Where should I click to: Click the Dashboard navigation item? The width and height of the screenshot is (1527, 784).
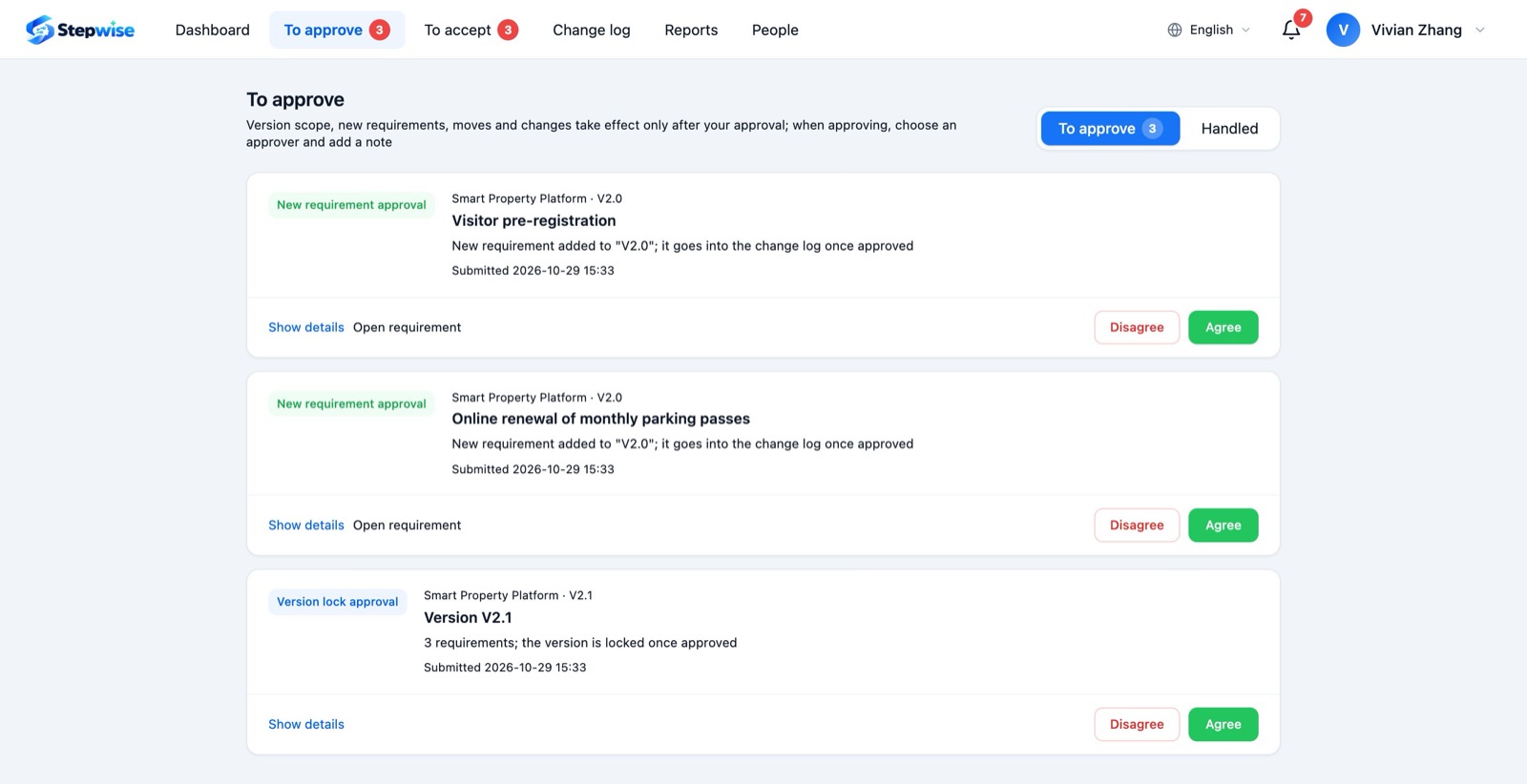(213, 30)
